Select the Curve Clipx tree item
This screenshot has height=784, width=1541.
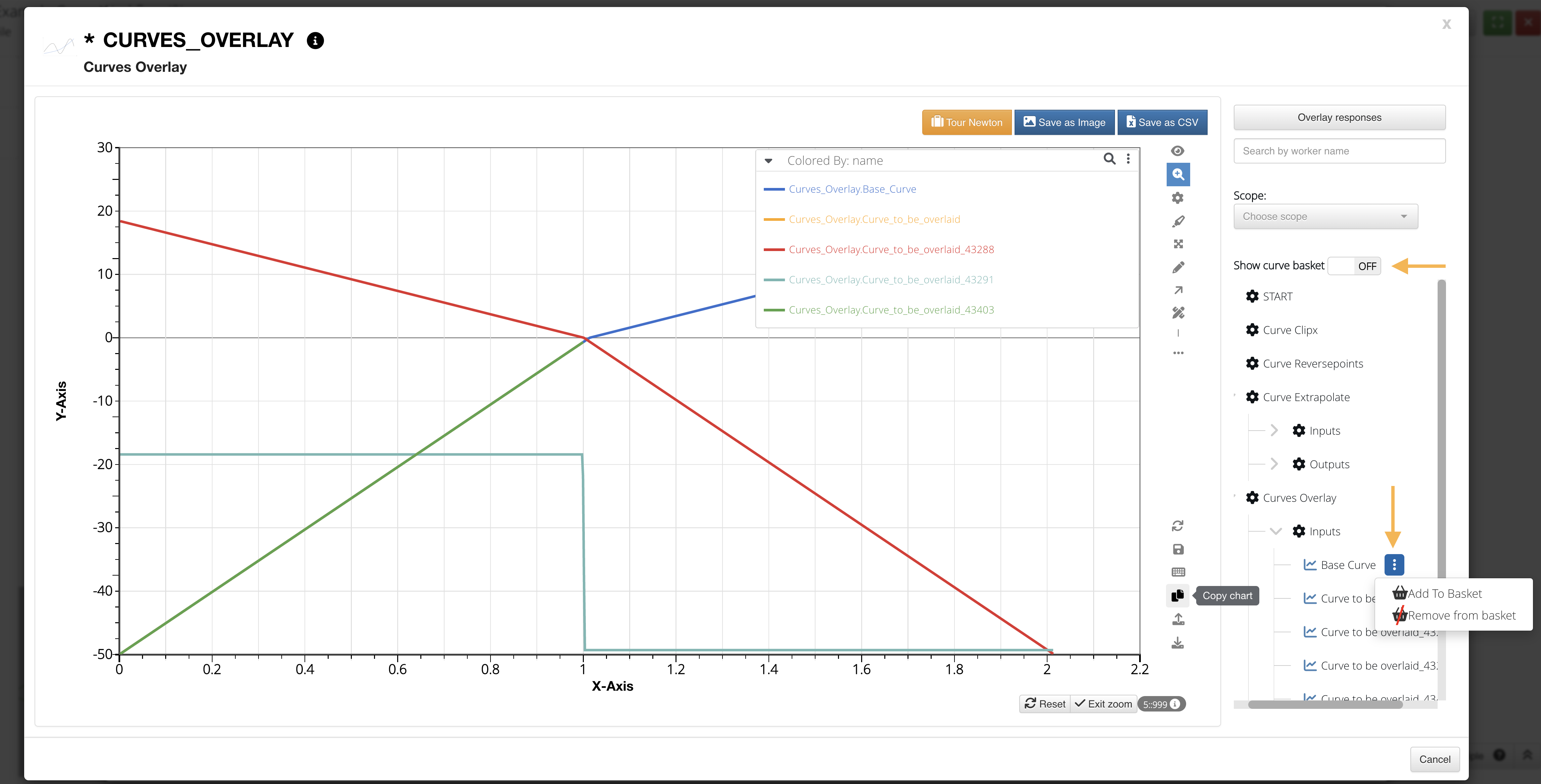coord(1290,330)
